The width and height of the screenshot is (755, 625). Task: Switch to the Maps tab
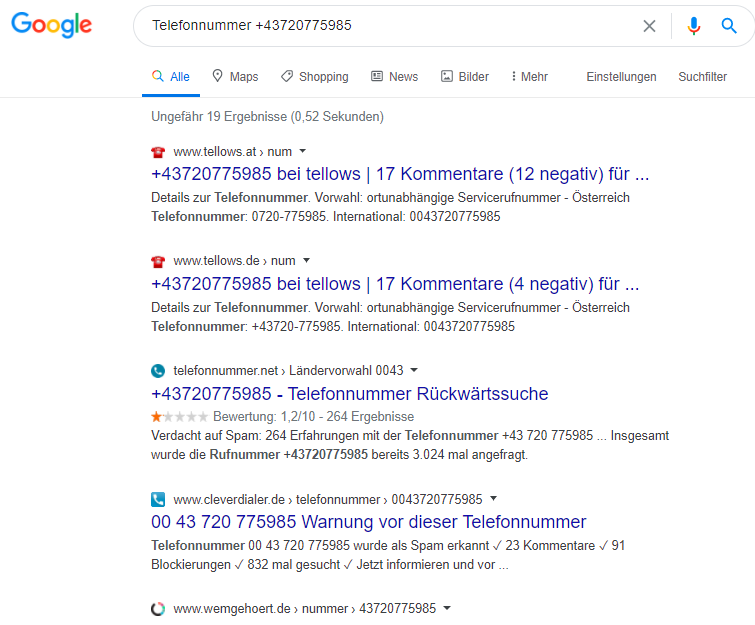235,77
